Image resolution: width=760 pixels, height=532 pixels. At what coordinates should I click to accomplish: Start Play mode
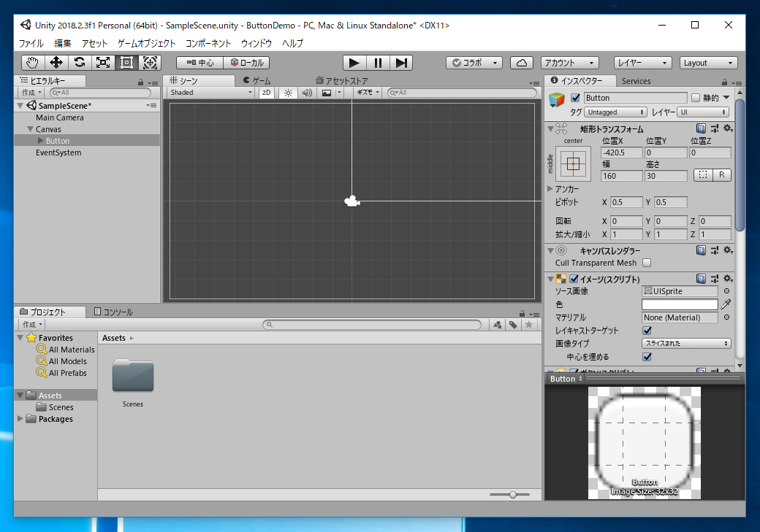coord(354,63)
